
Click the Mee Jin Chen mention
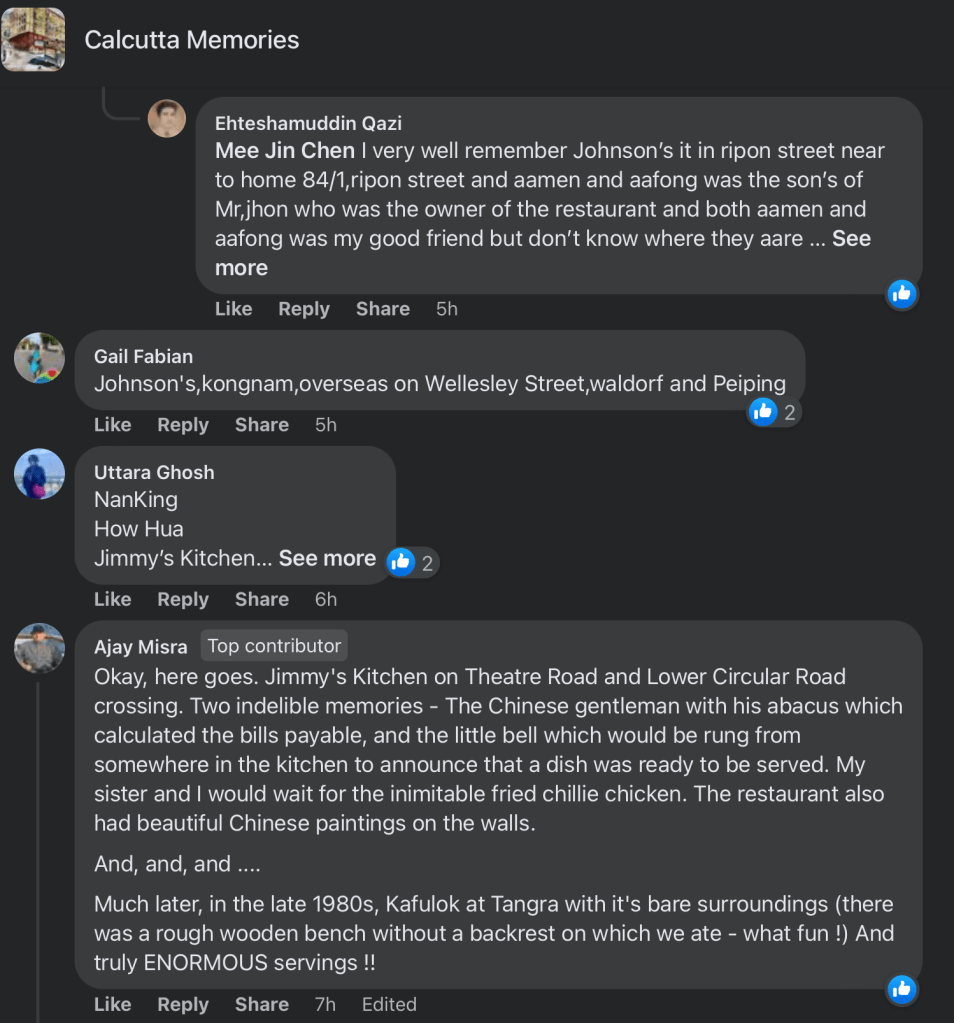click(x=285, y=150)
